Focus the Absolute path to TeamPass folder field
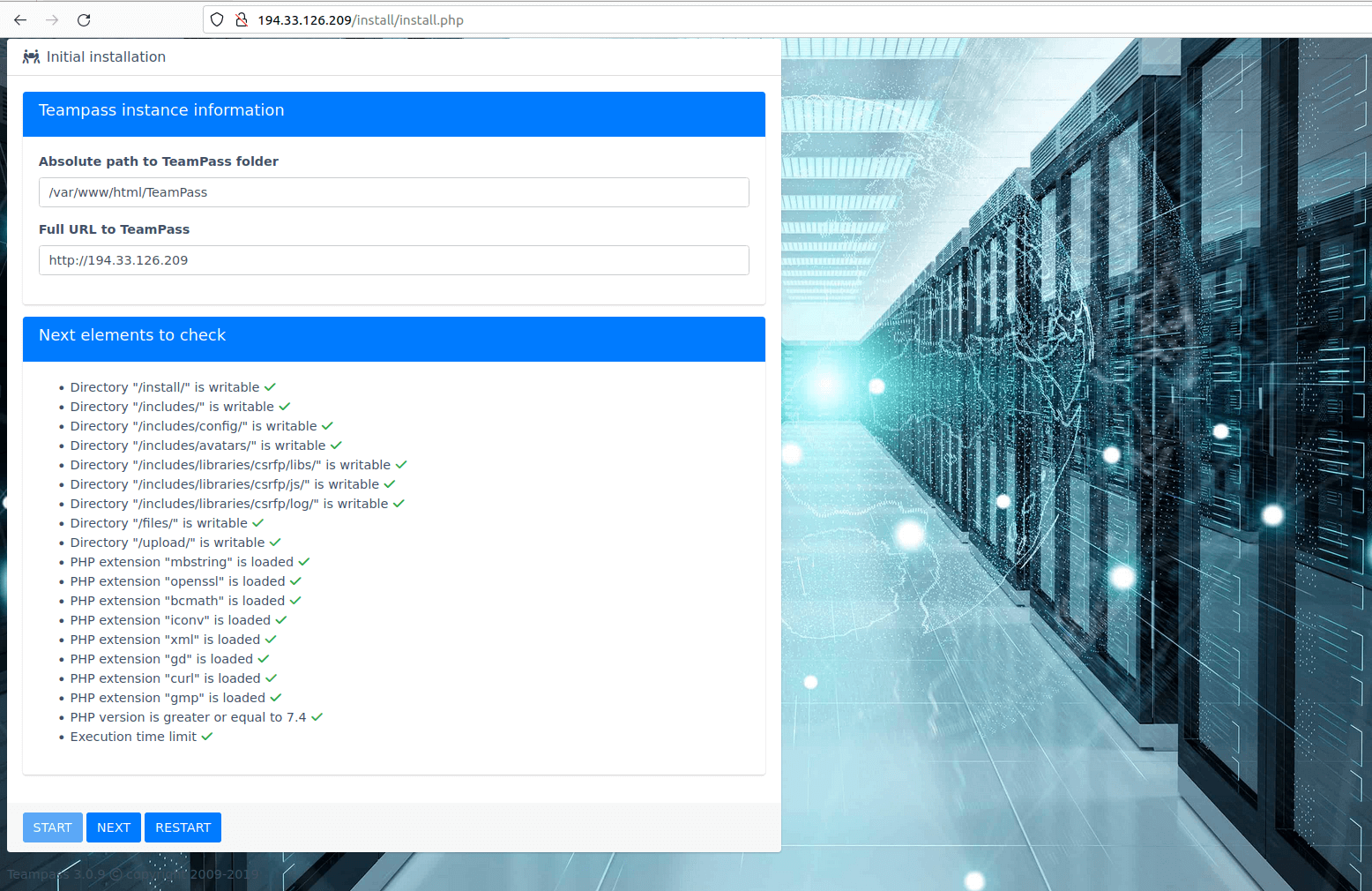This screenshot has width=1372, height=891. 393,192
